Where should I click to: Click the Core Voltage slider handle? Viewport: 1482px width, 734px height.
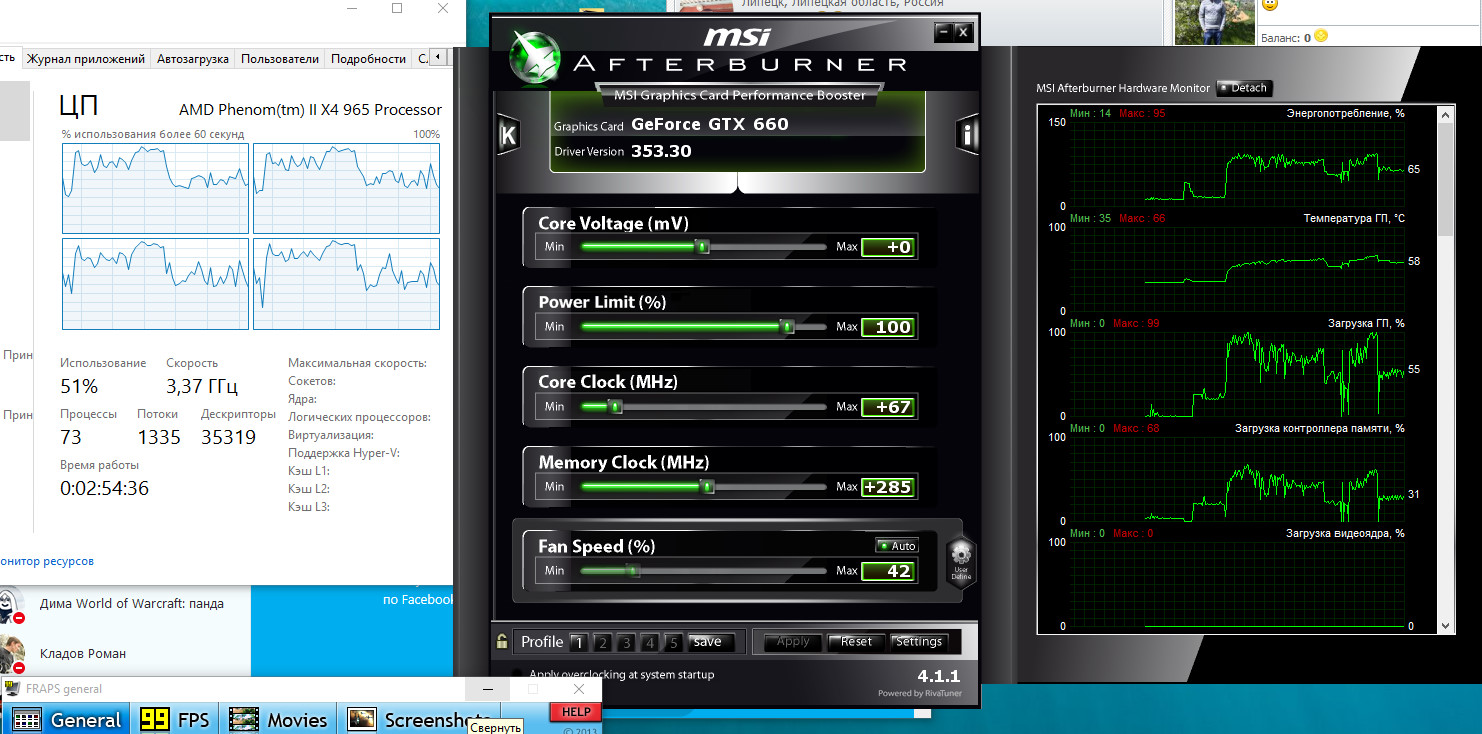pos(703,247)
